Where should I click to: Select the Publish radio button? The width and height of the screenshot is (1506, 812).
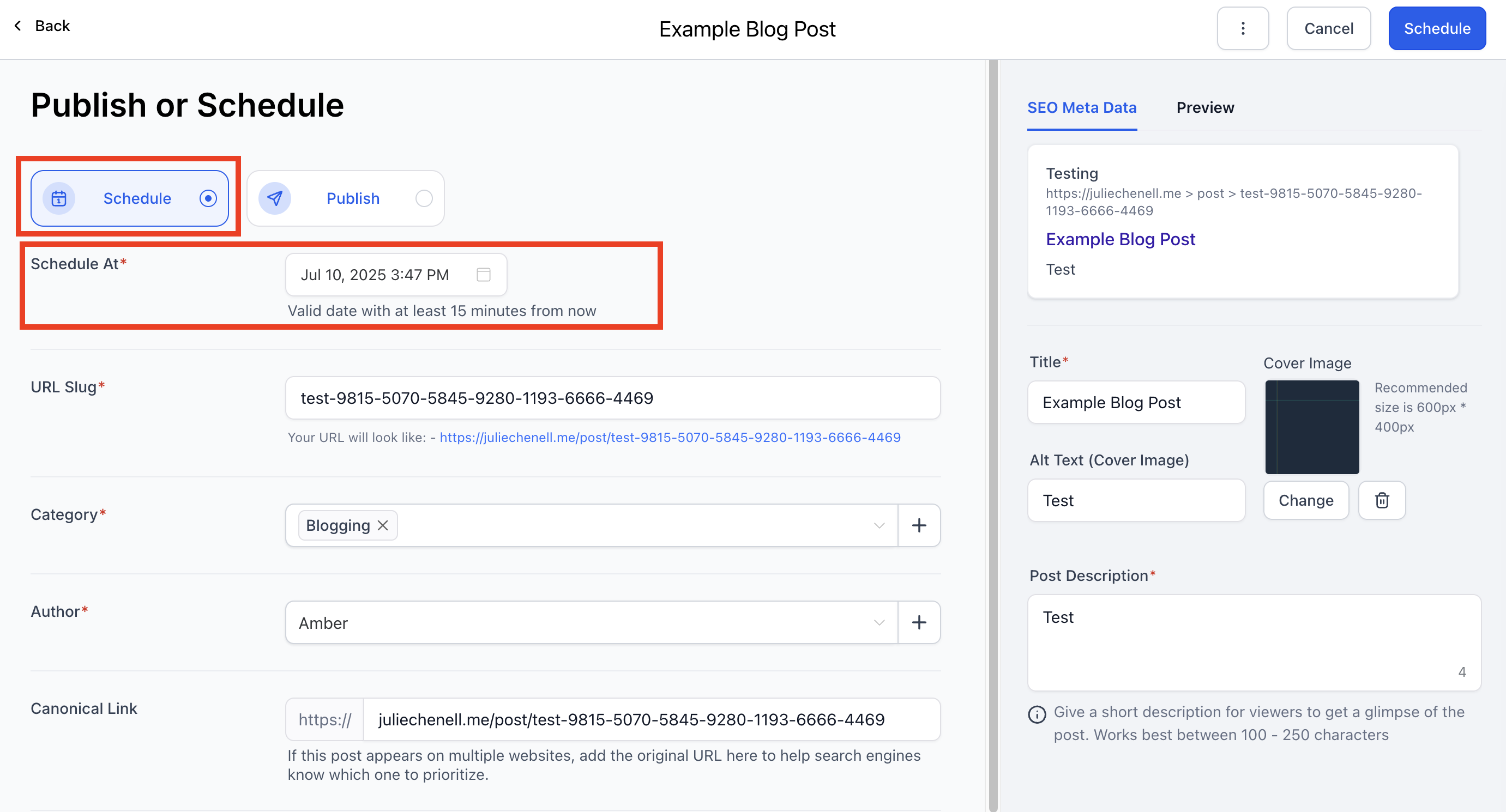point(424,198)
